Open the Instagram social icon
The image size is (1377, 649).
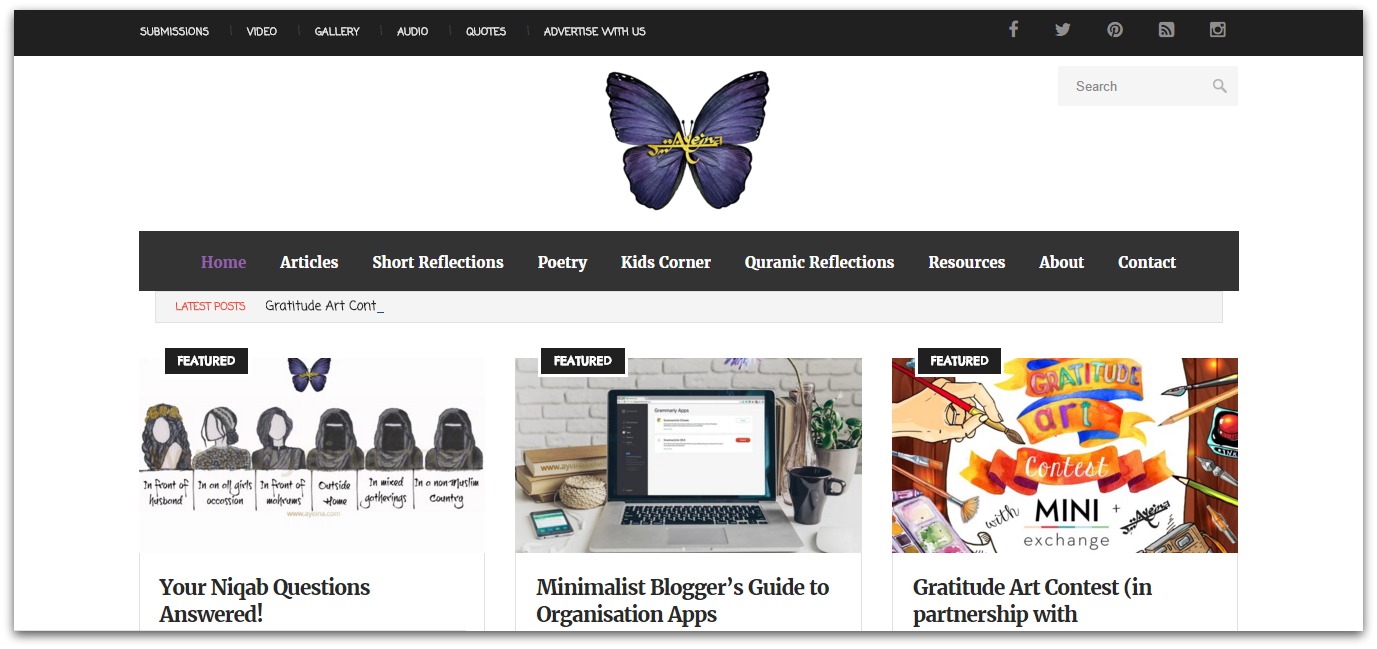click(x=1218, y=30)
